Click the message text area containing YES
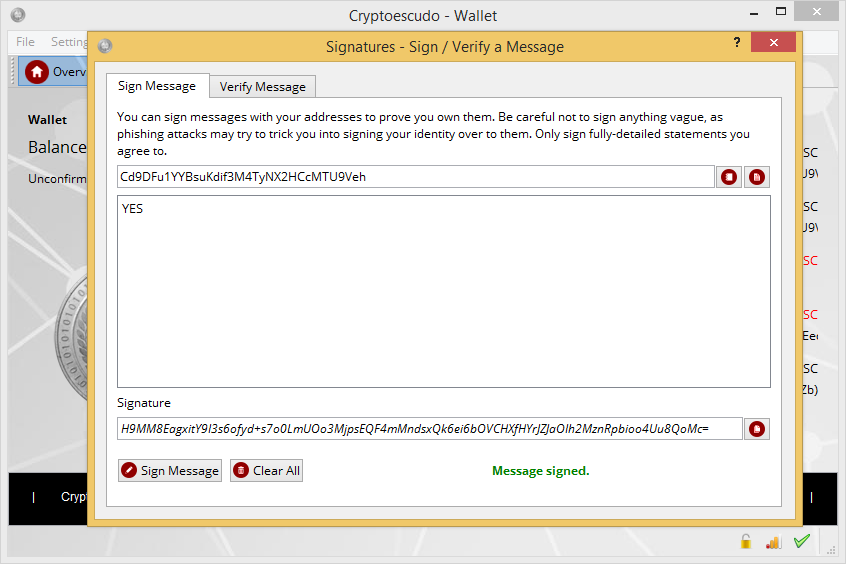This screenshot has width=846, height=564. point(444,291)
